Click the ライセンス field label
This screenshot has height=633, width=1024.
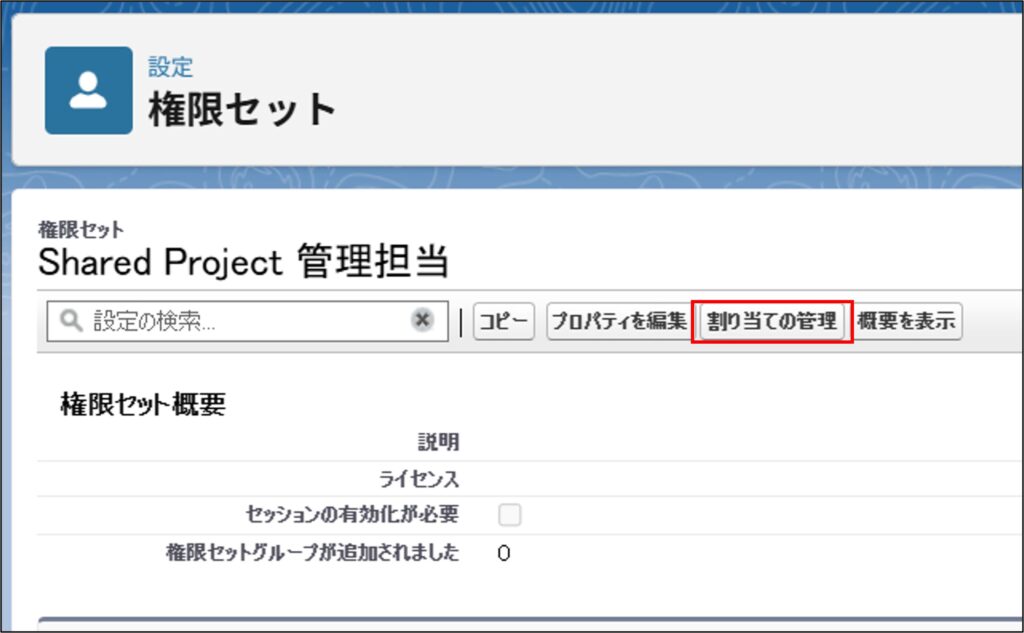click(x=421, y=478)
